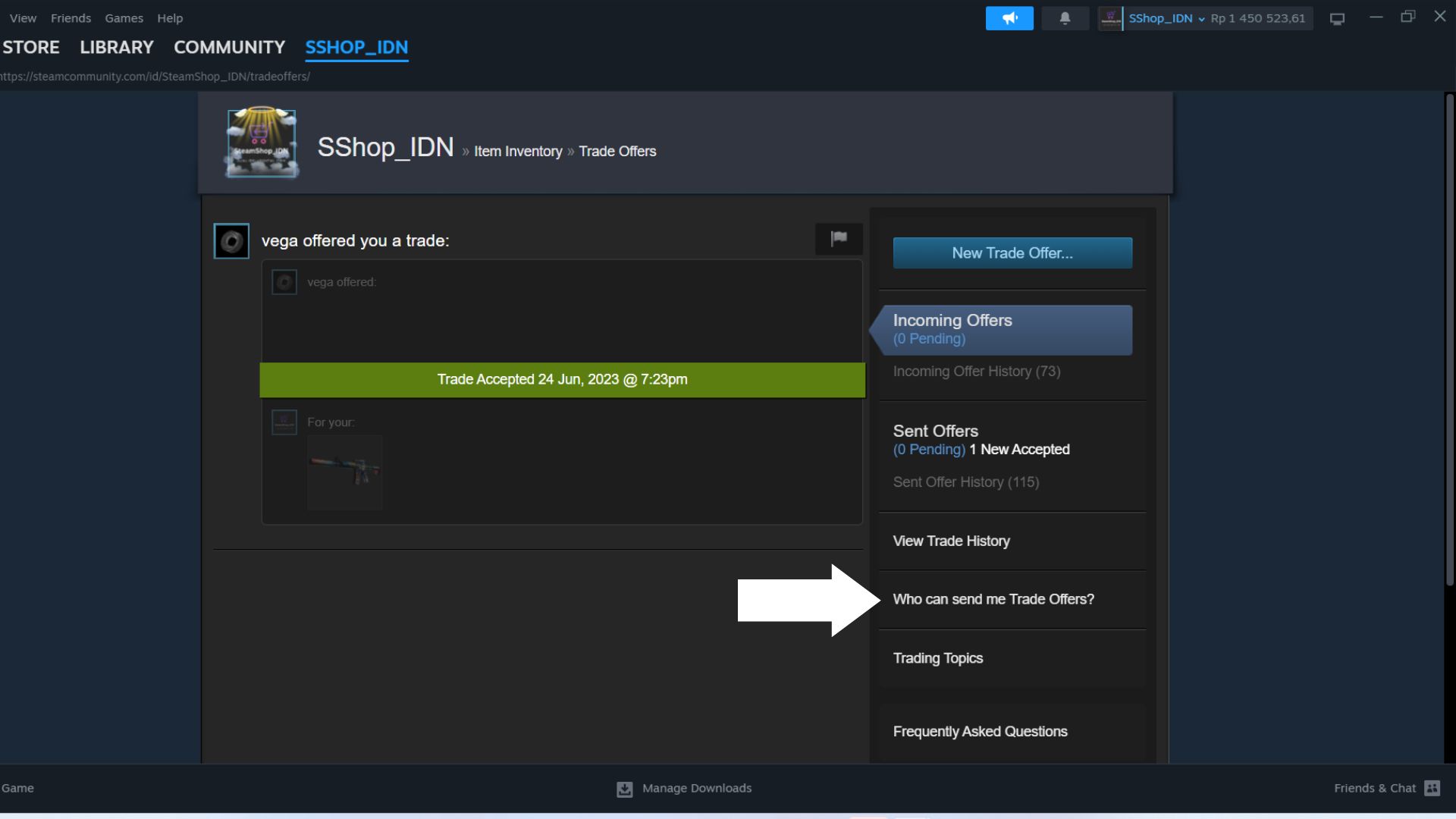Click the SShop_IDN profile avatar in header
The height and width of the screenshot is (819, 1456).
click(x=262, y=143)
